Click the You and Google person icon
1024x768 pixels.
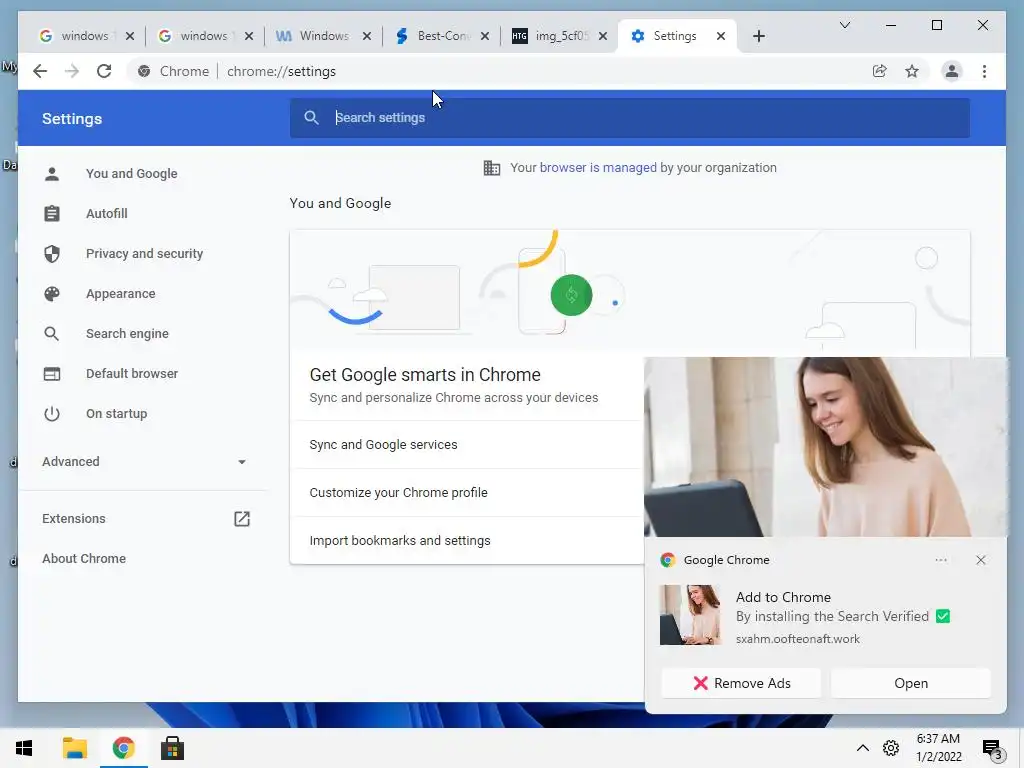52,174
